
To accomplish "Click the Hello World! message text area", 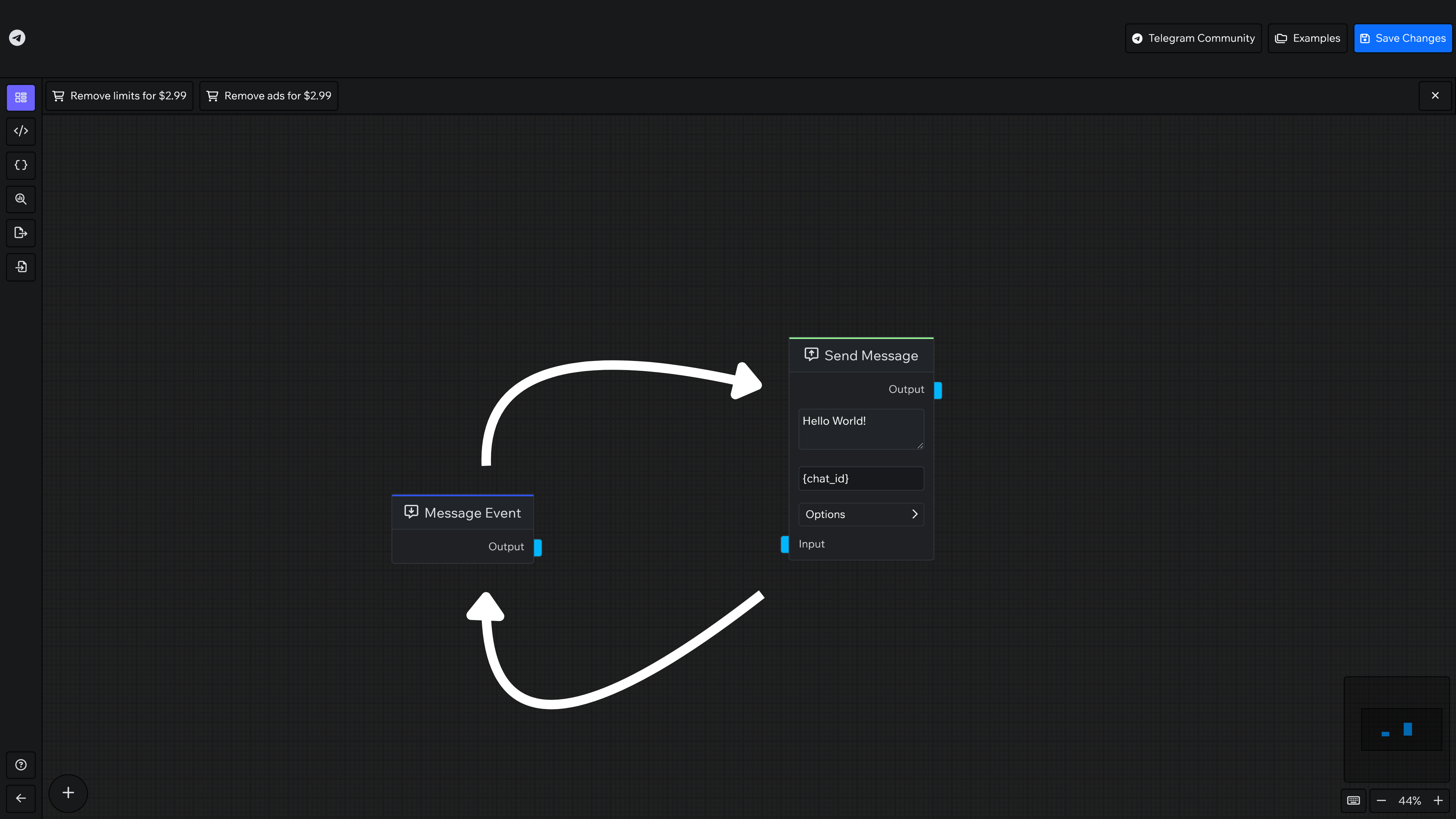I will pos(861,429).
